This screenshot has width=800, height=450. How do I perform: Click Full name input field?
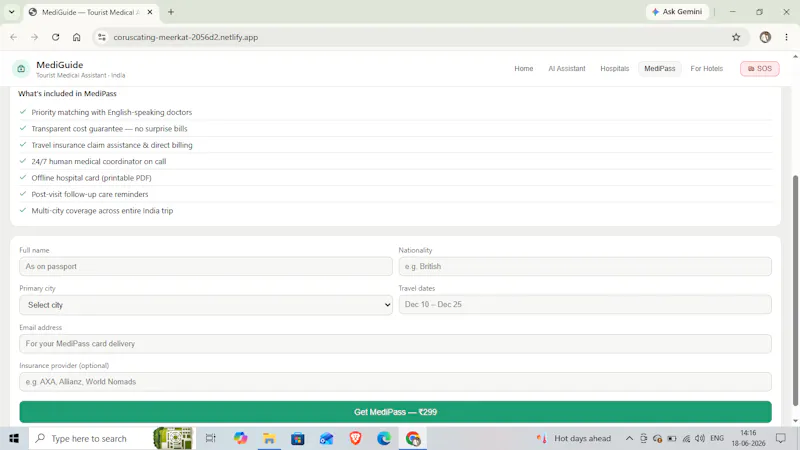206,266
